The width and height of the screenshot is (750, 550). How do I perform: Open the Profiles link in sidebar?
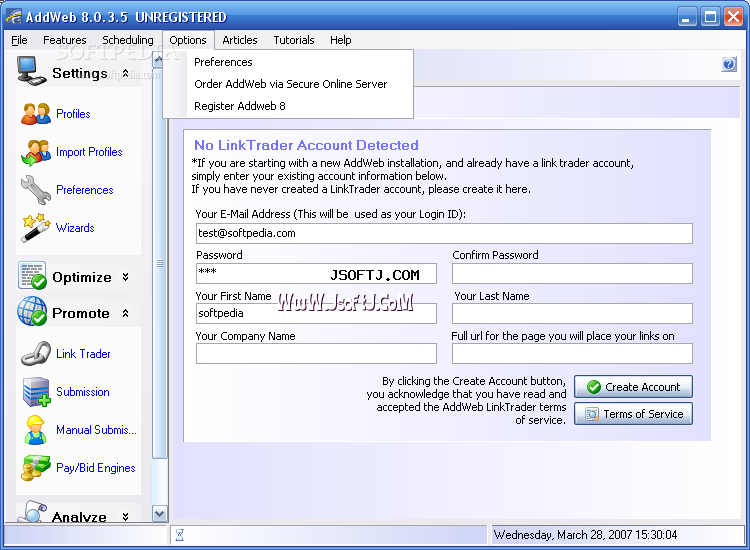coord(73,114)
